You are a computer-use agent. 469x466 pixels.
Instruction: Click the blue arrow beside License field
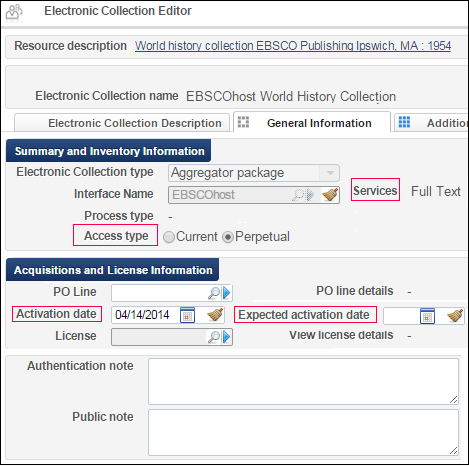click(x=227, y=337)
